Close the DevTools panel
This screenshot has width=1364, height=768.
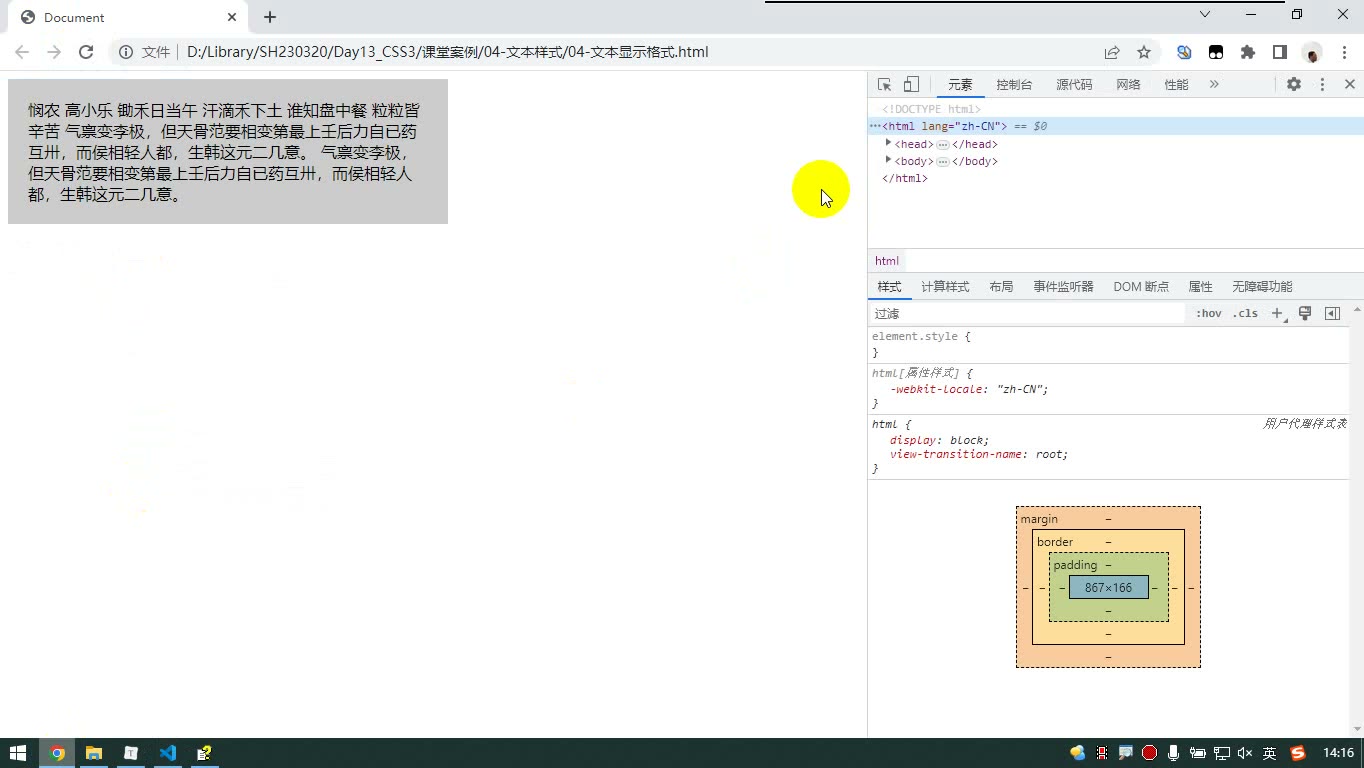[x=1349, y=85]
